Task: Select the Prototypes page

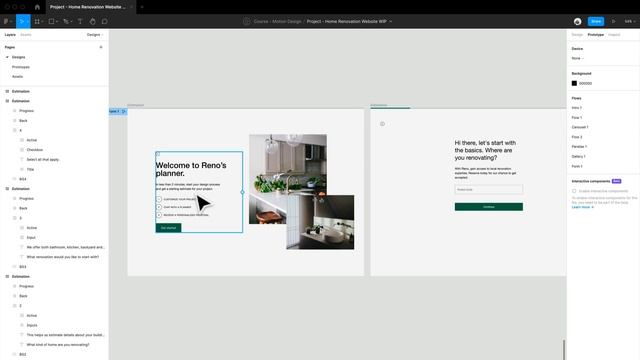Action: (x=21, y=67)
